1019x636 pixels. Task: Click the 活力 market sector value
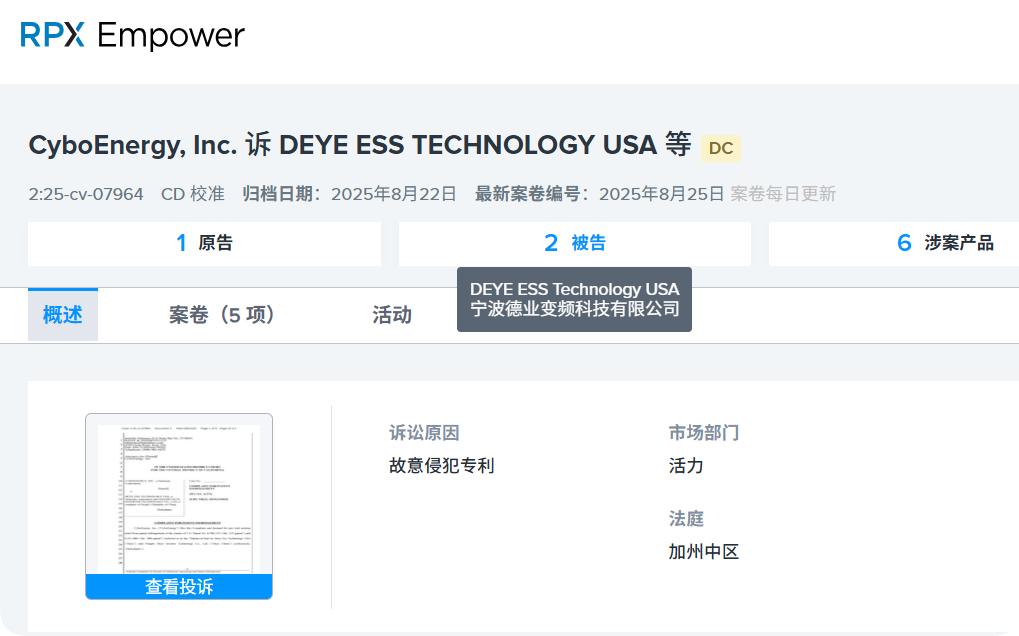coord(686,466)
